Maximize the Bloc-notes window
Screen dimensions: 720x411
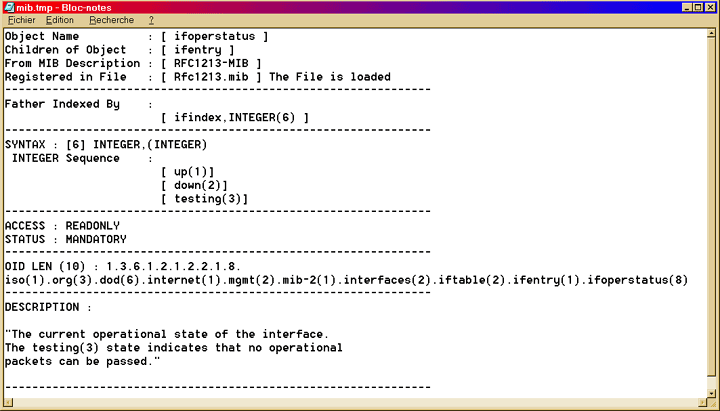[x=699, y=6]
